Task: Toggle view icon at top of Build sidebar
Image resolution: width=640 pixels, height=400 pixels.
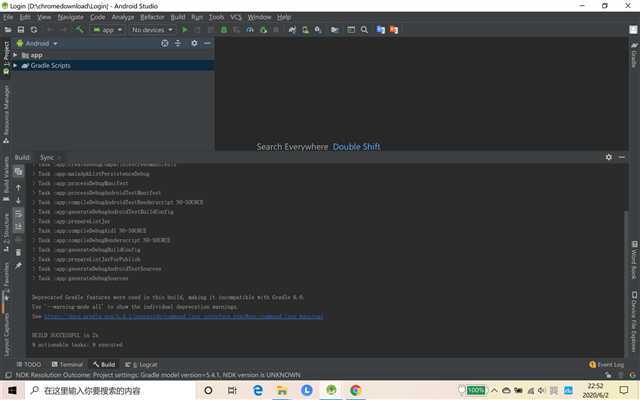Action: (18, 171)
